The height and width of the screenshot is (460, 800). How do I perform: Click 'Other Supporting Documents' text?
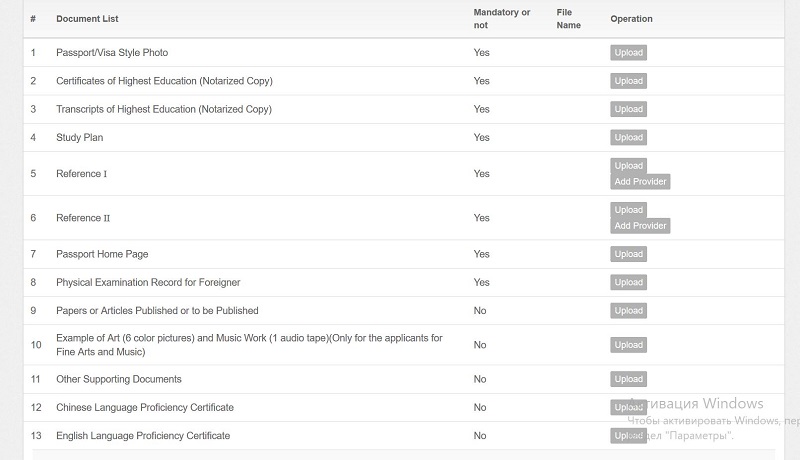119,379
